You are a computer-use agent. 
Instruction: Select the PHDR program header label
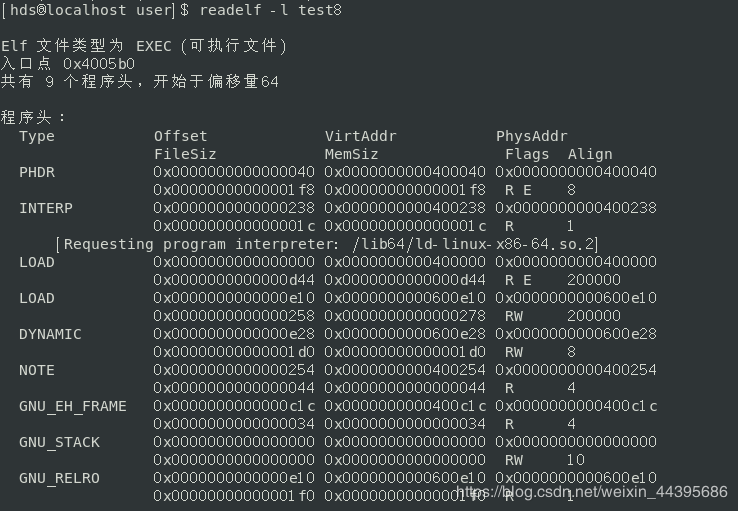click(x=37, y=172)
